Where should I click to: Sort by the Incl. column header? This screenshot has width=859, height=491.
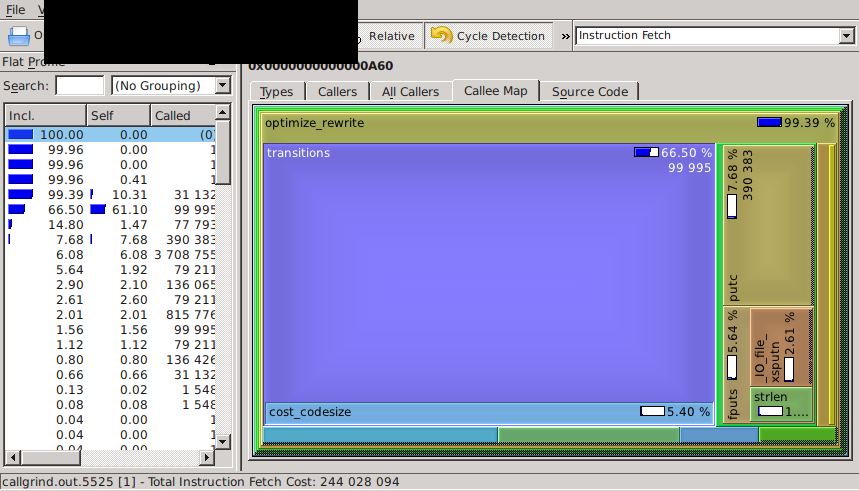[45, 116]
